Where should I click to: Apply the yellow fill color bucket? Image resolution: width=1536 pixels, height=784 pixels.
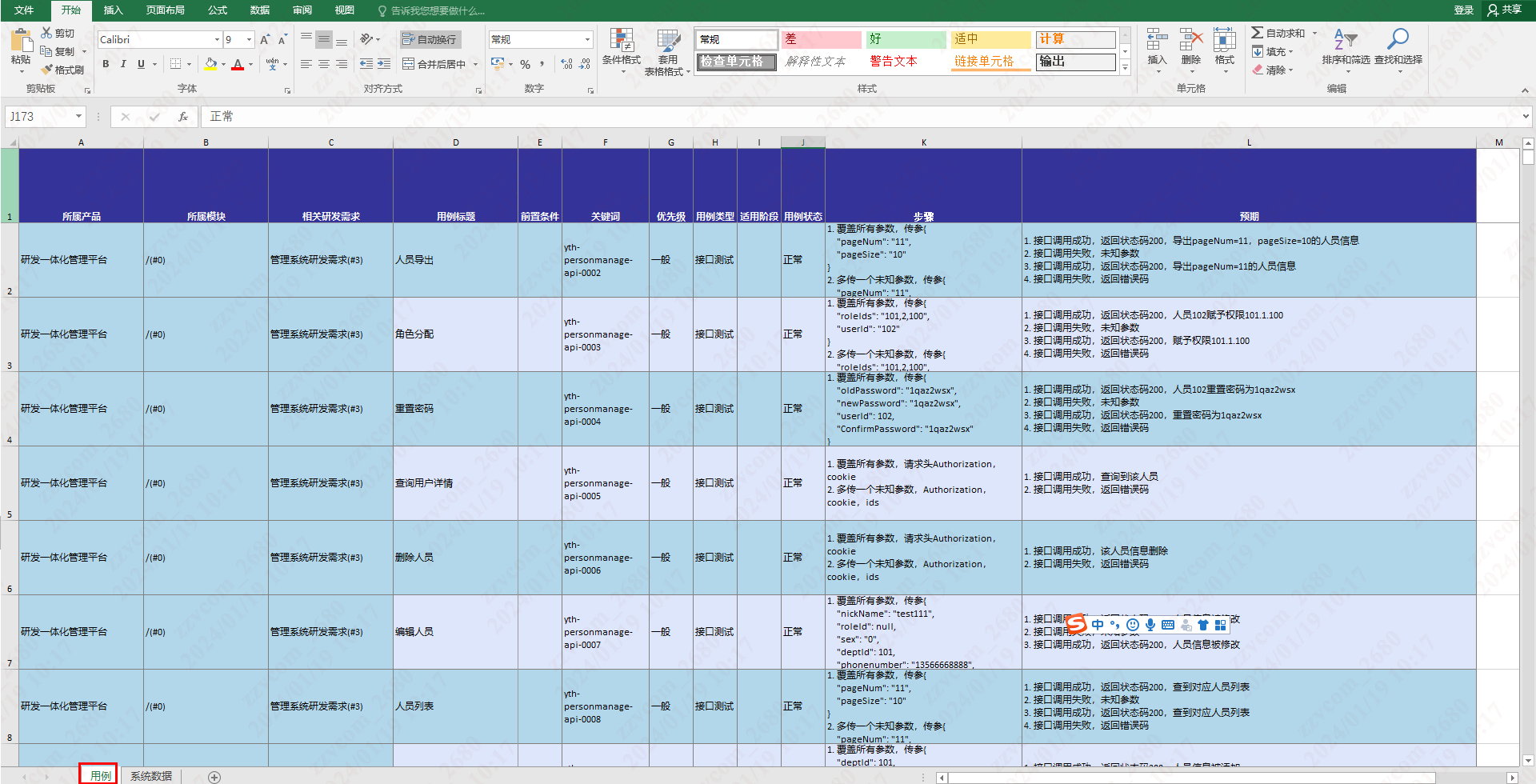tap(210, 64)
